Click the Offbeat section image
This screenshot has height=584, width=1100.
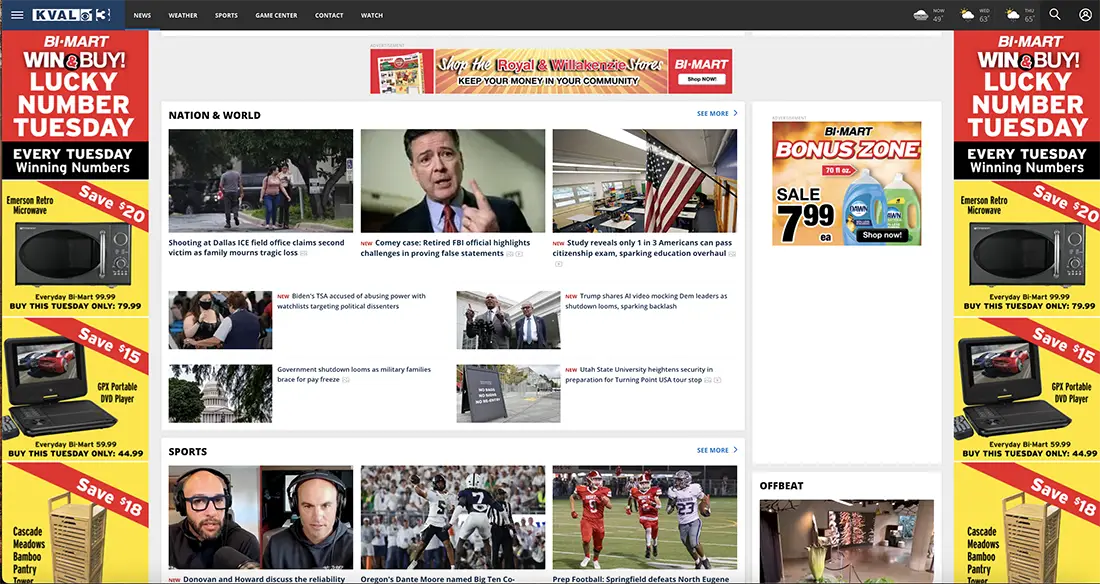[847, 541]
